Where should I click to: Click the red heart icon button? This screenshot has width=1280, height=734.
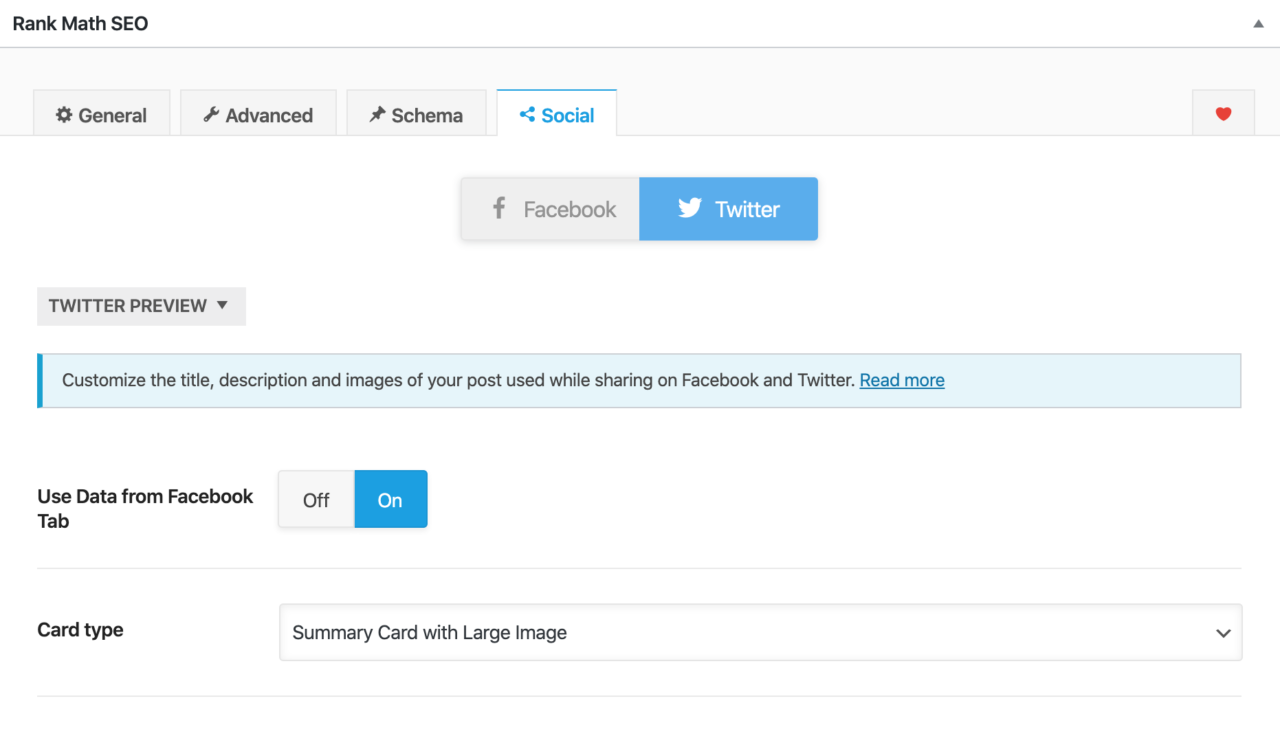point(1223,114)
